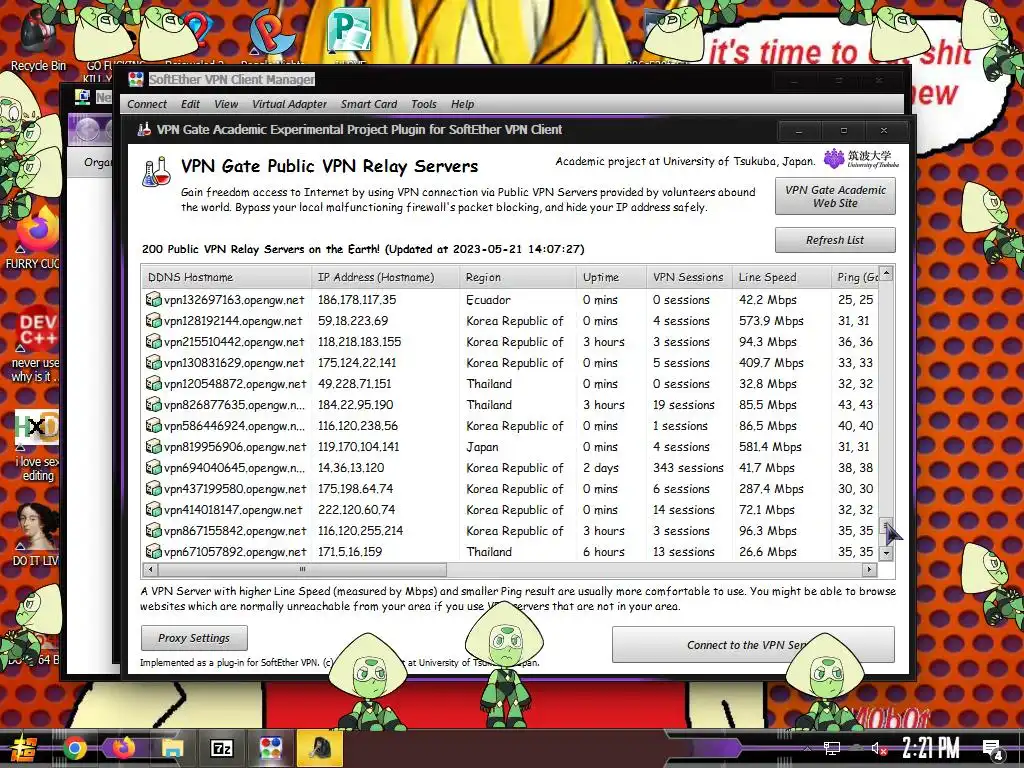The width and height of the screenshot is (1024, 768).
Task: Open the Tools menu
Action: point(424,104)
